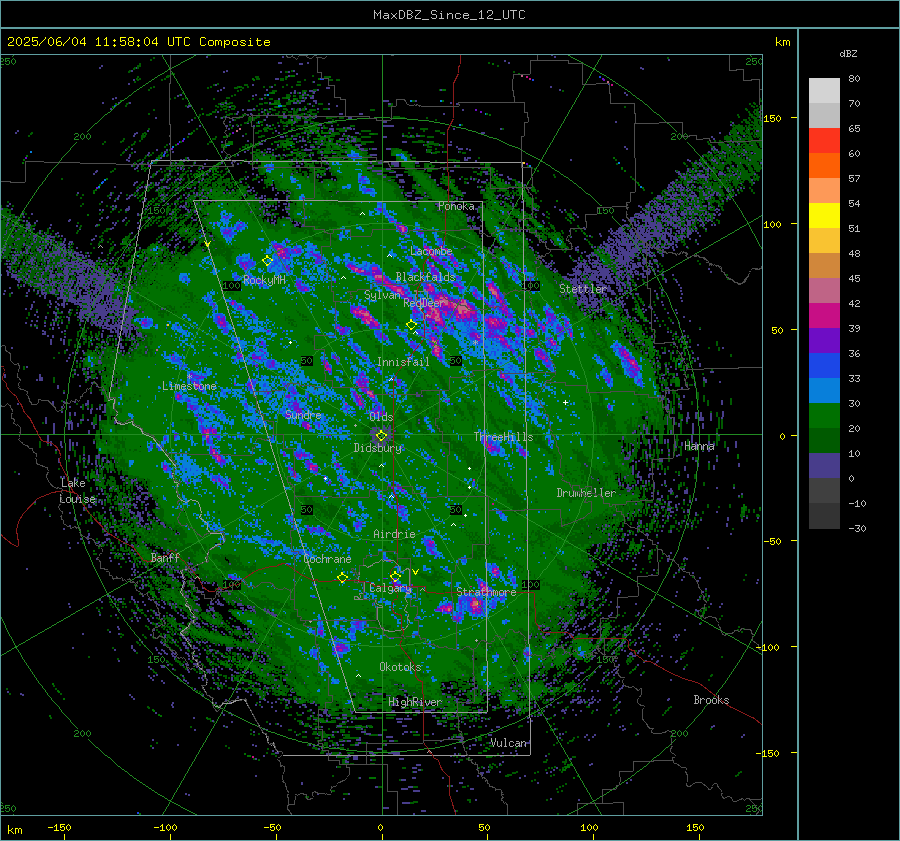The image size is (900, 841).
Task: Click the Cochrane label
Action: click(x=327, y=559)
